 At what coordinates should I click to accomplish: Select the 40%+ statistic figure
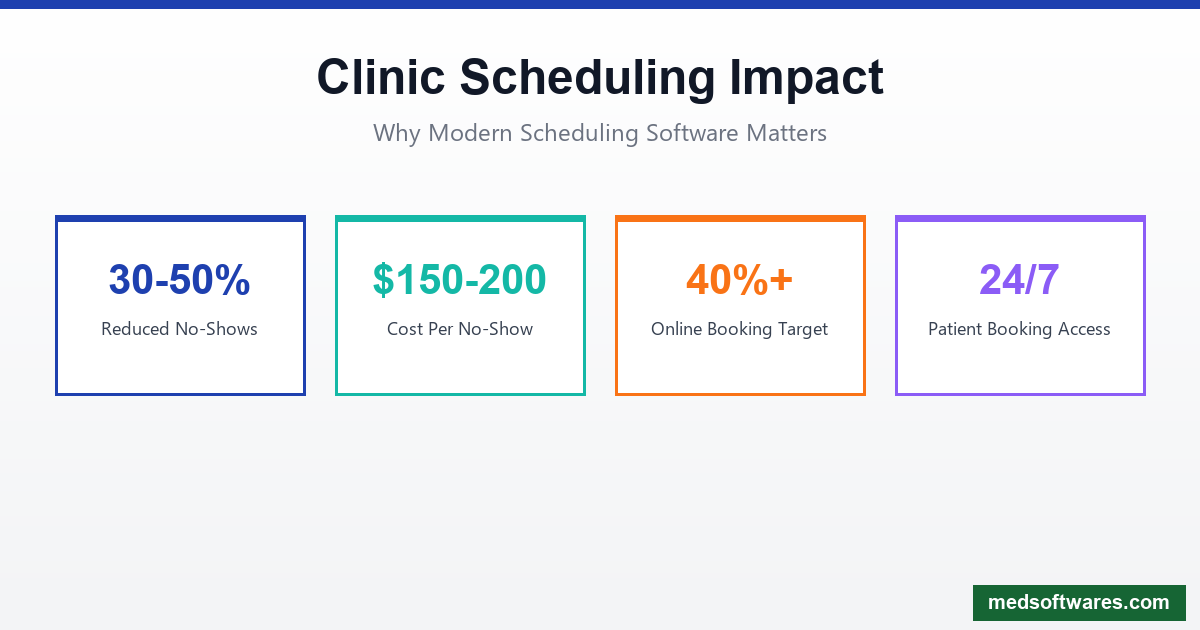740,280
